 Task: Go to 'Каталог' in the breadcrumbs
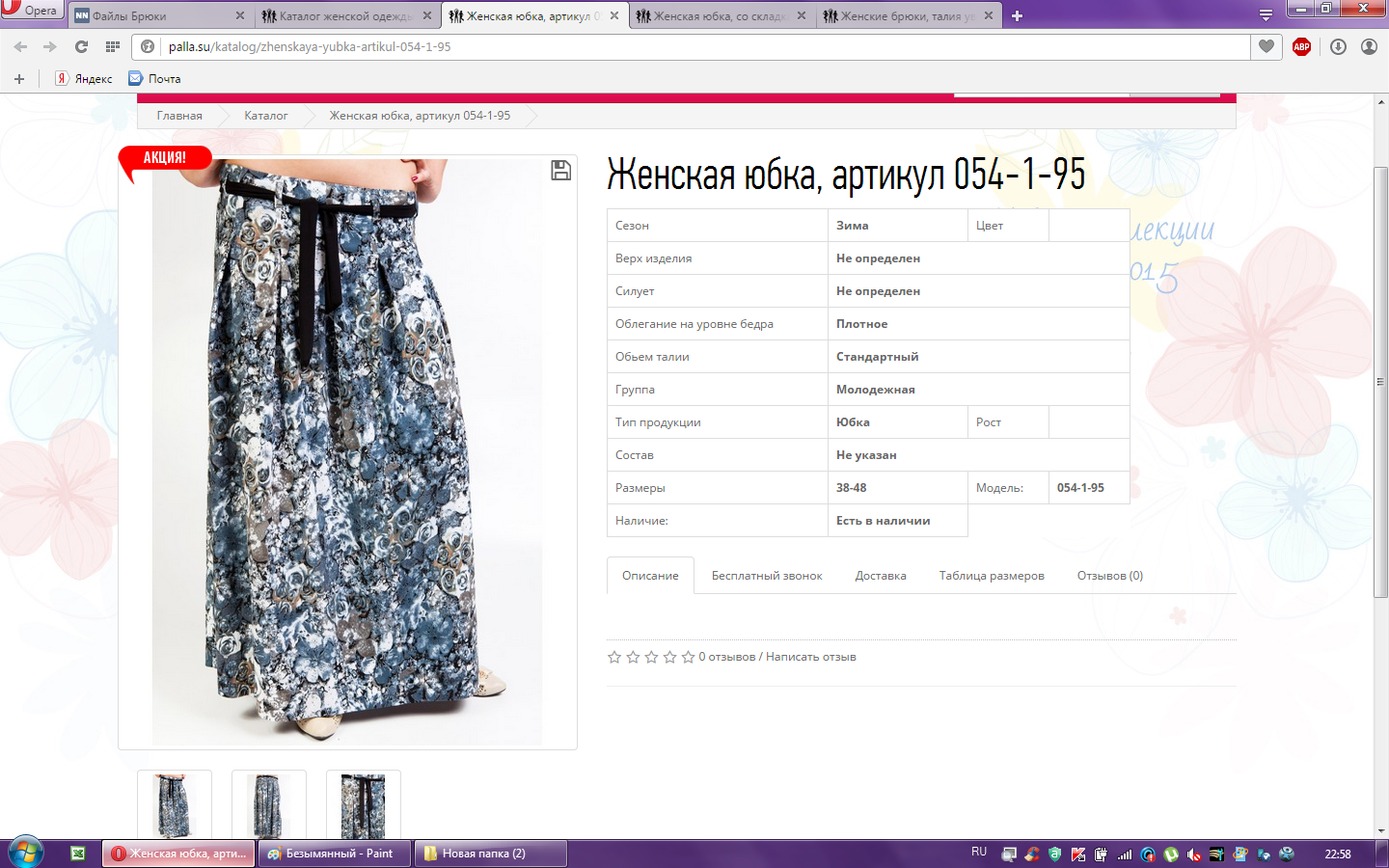coord(265,116)
